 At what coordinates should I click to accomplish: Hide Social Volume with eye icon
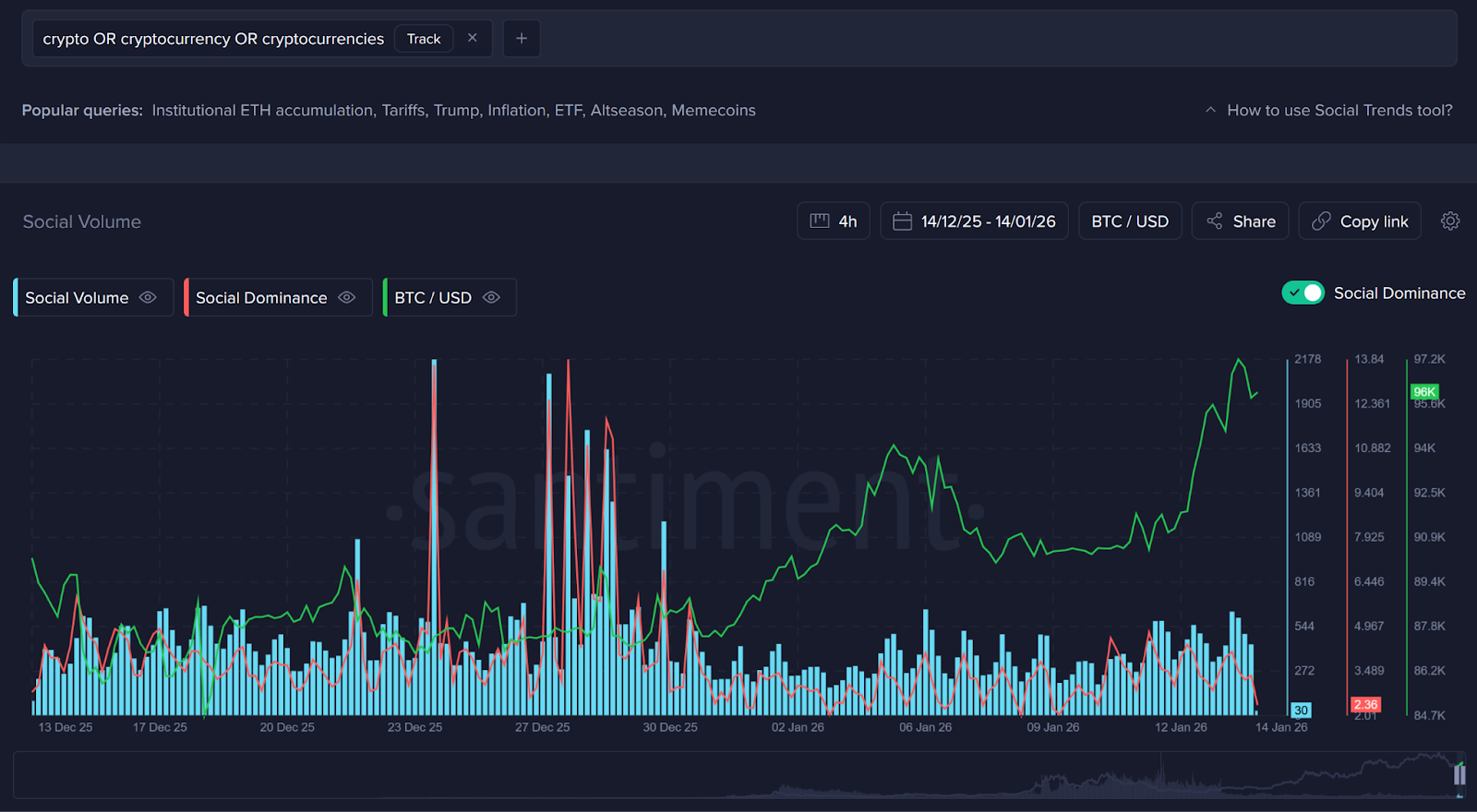point(148,297)
